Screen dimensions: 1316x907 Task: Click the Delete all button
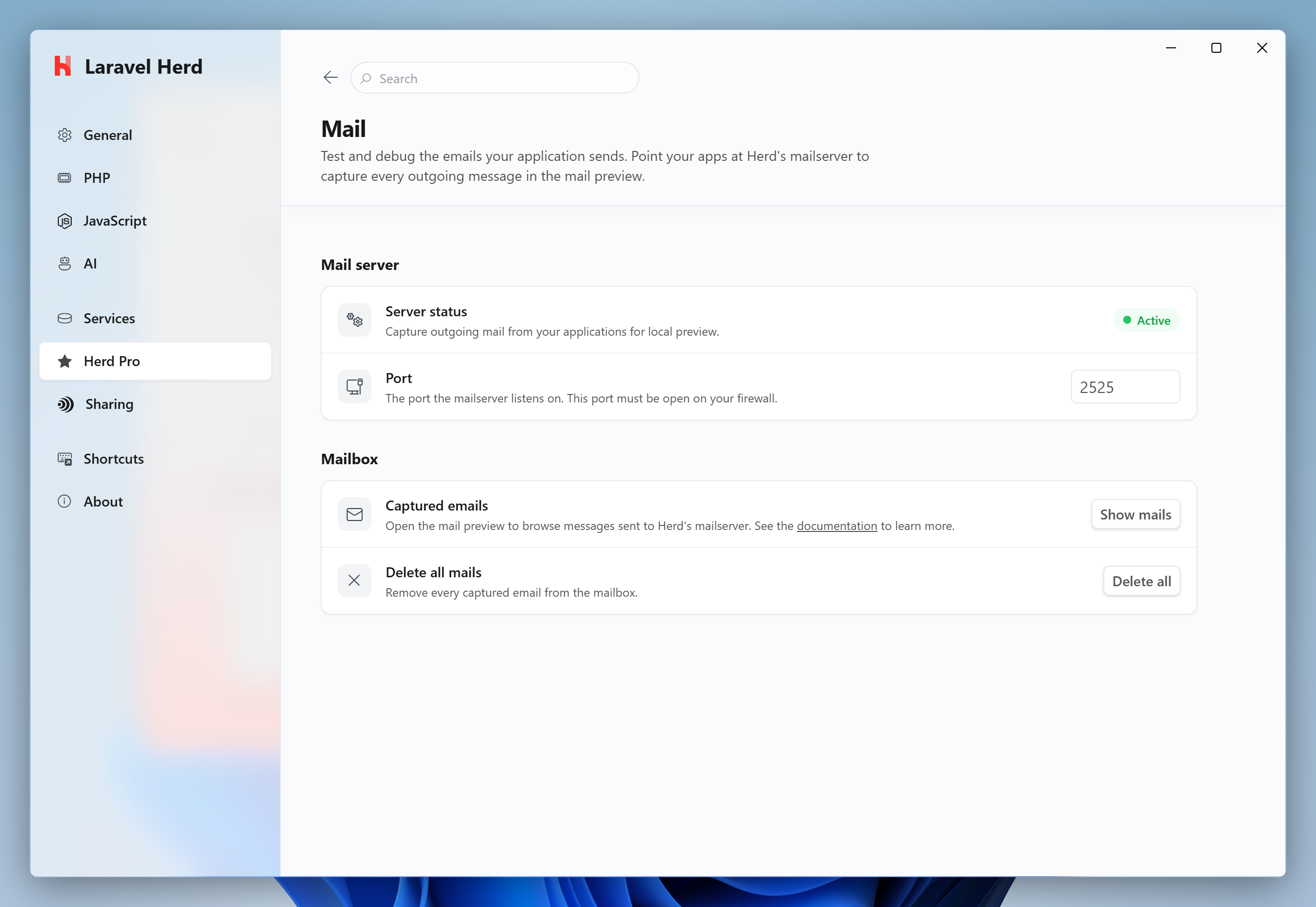click(x=1142, y=581)
